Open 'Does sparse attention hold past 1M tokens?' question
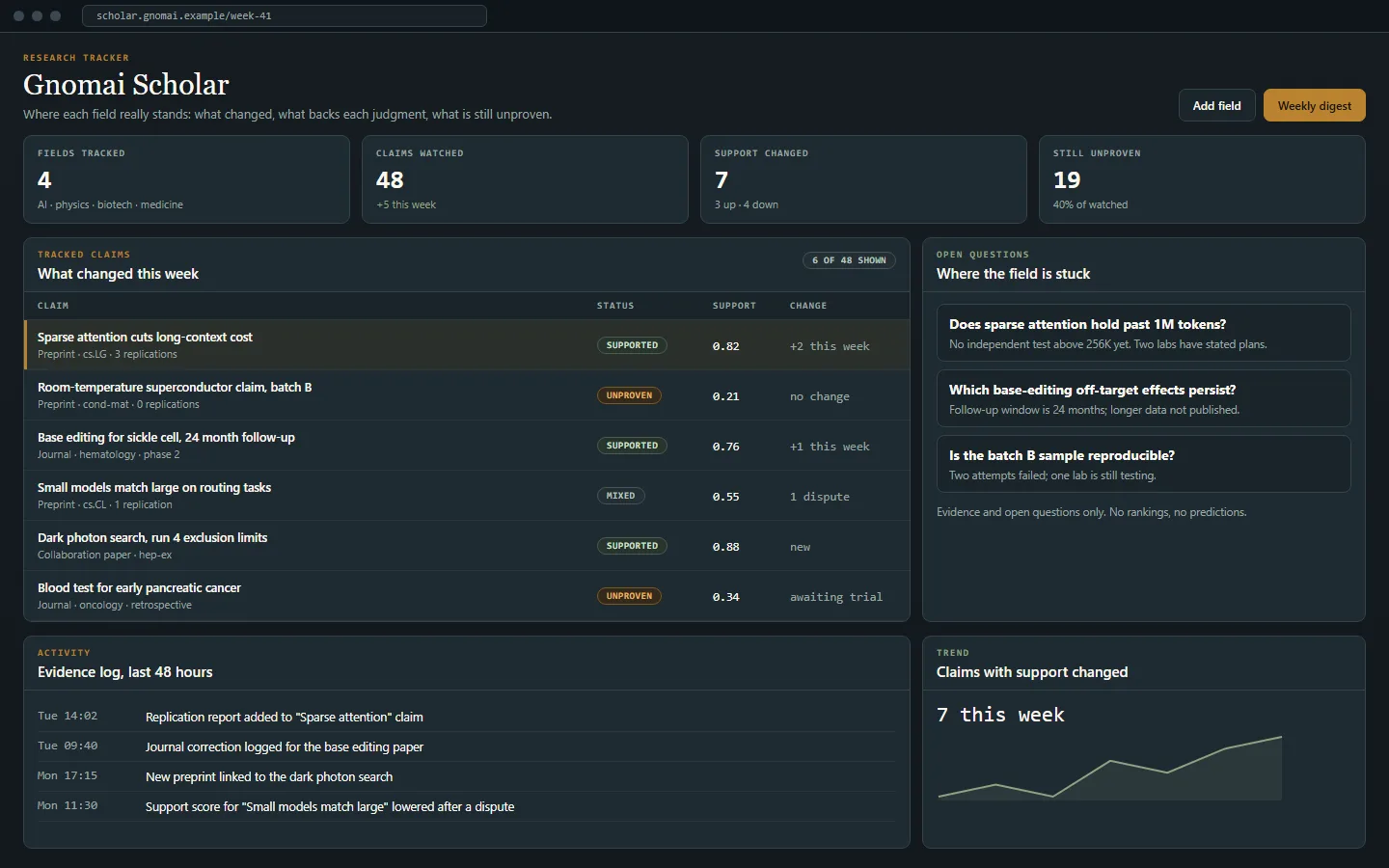 [1143, 333]
